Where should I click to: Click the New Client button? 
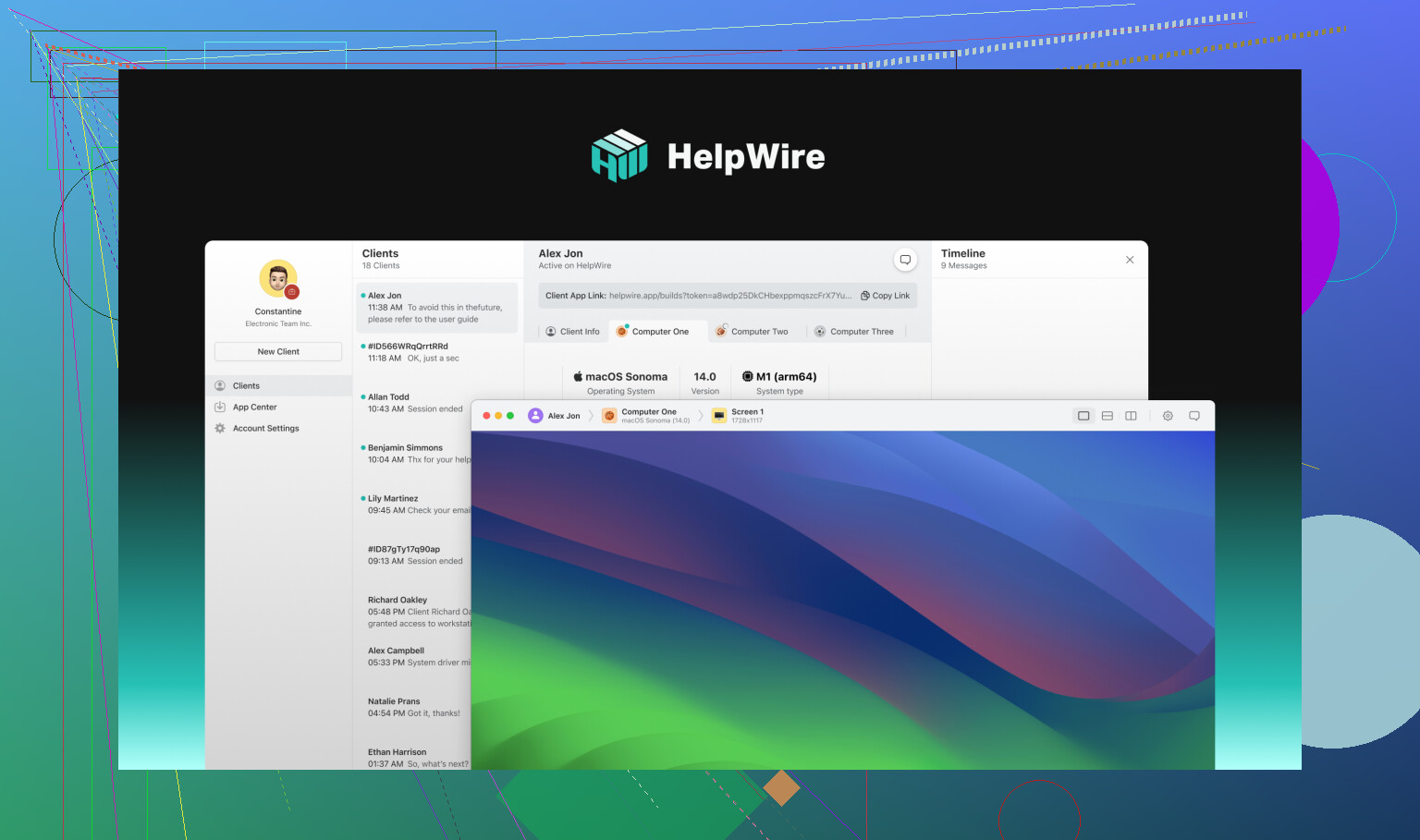[278, 351]
